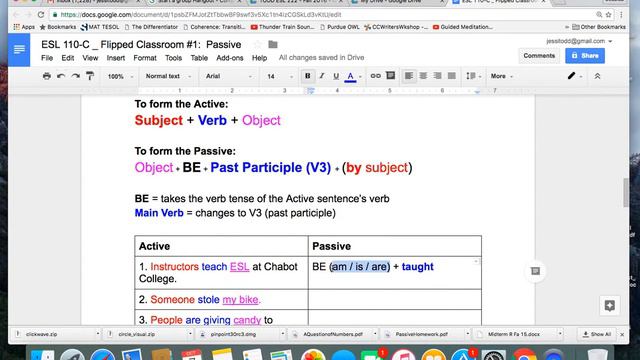Viewport: 640px width, 360px height.
Task: Reload the page in Chrome
Action: 41,15
